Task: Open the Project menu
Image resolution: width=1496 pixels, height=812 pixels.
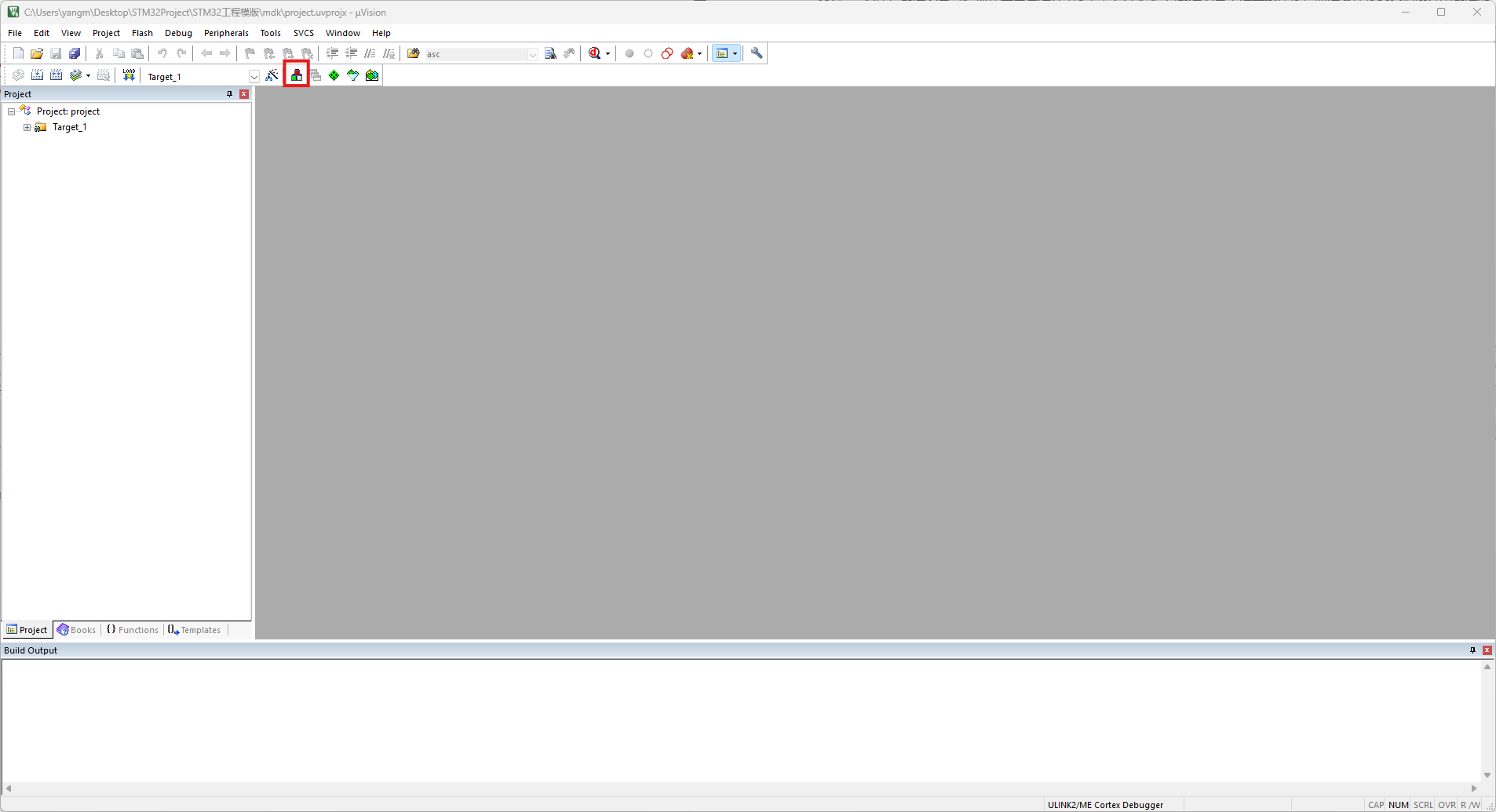Action: [106, 33]
